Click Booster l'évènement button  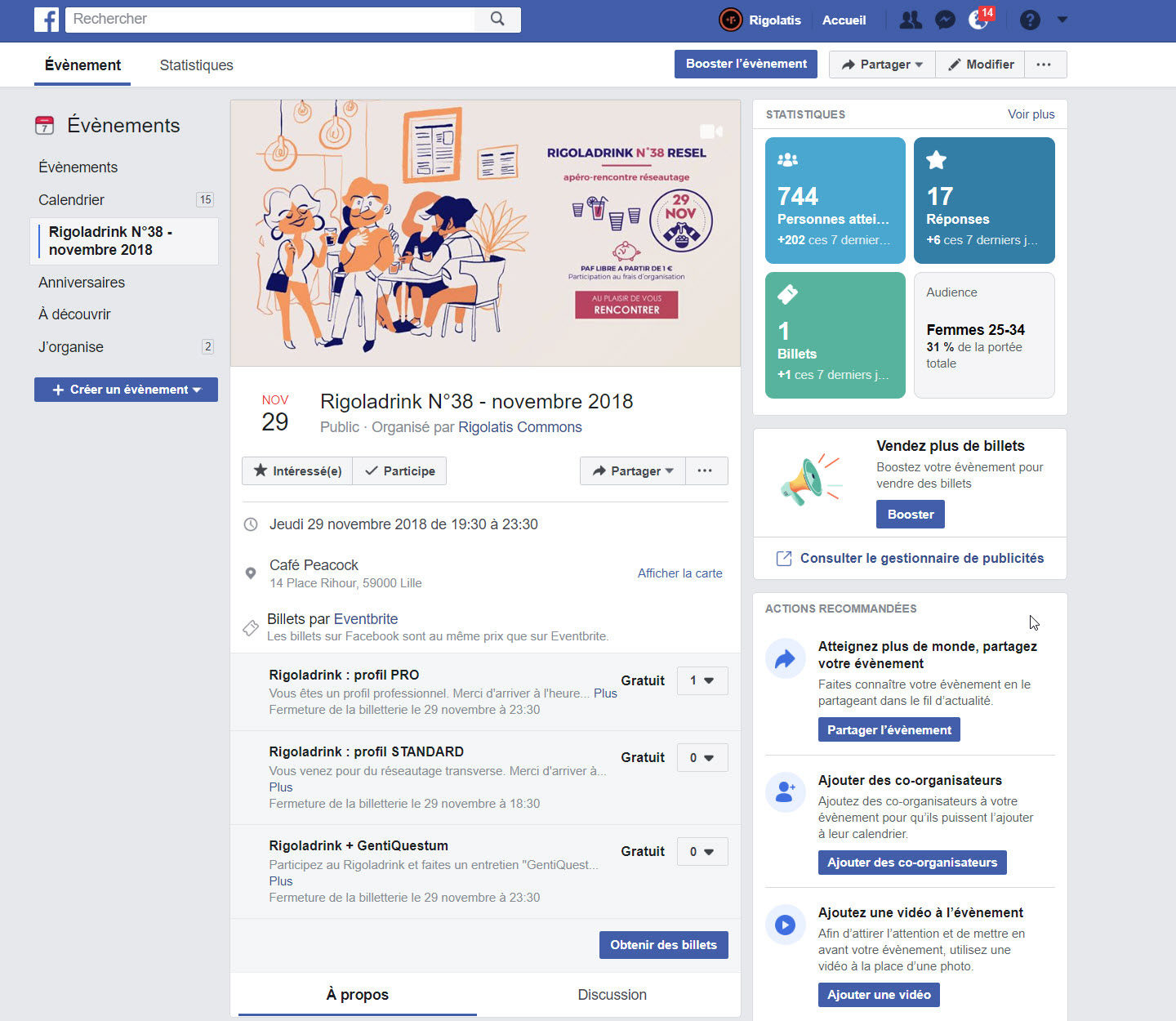point(746,64)
